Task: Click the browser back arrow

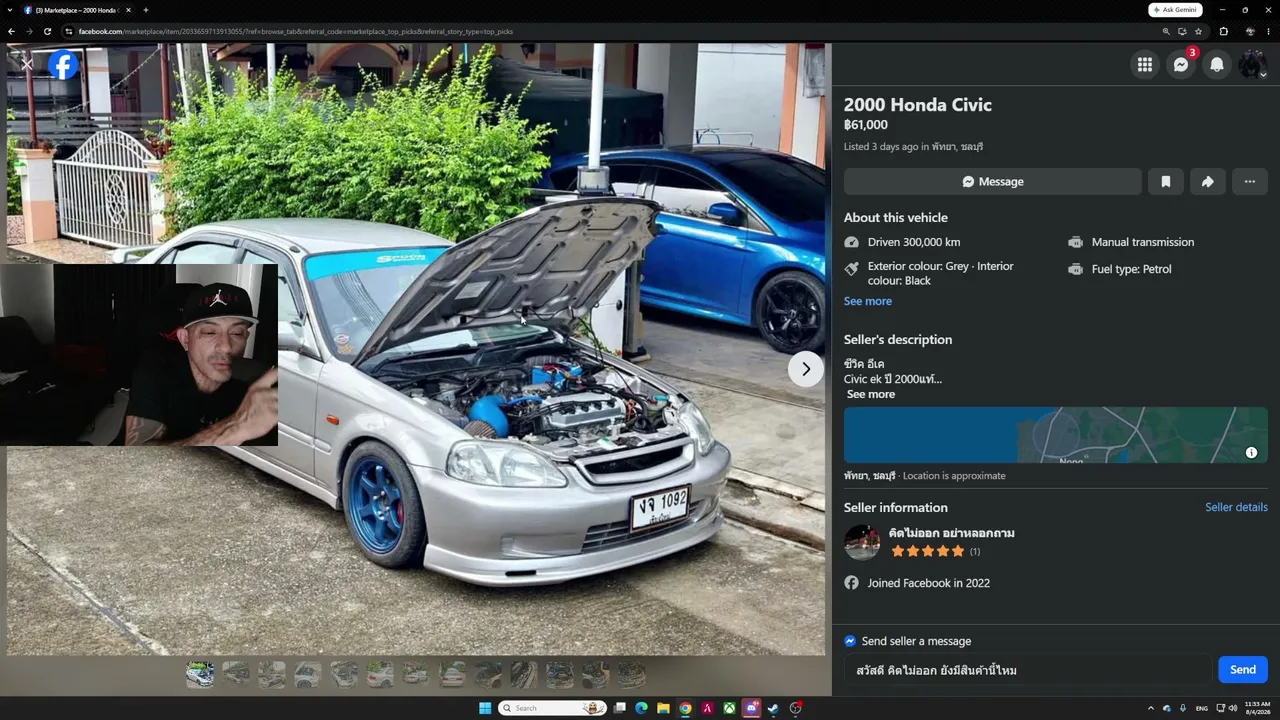Action: 11,31
